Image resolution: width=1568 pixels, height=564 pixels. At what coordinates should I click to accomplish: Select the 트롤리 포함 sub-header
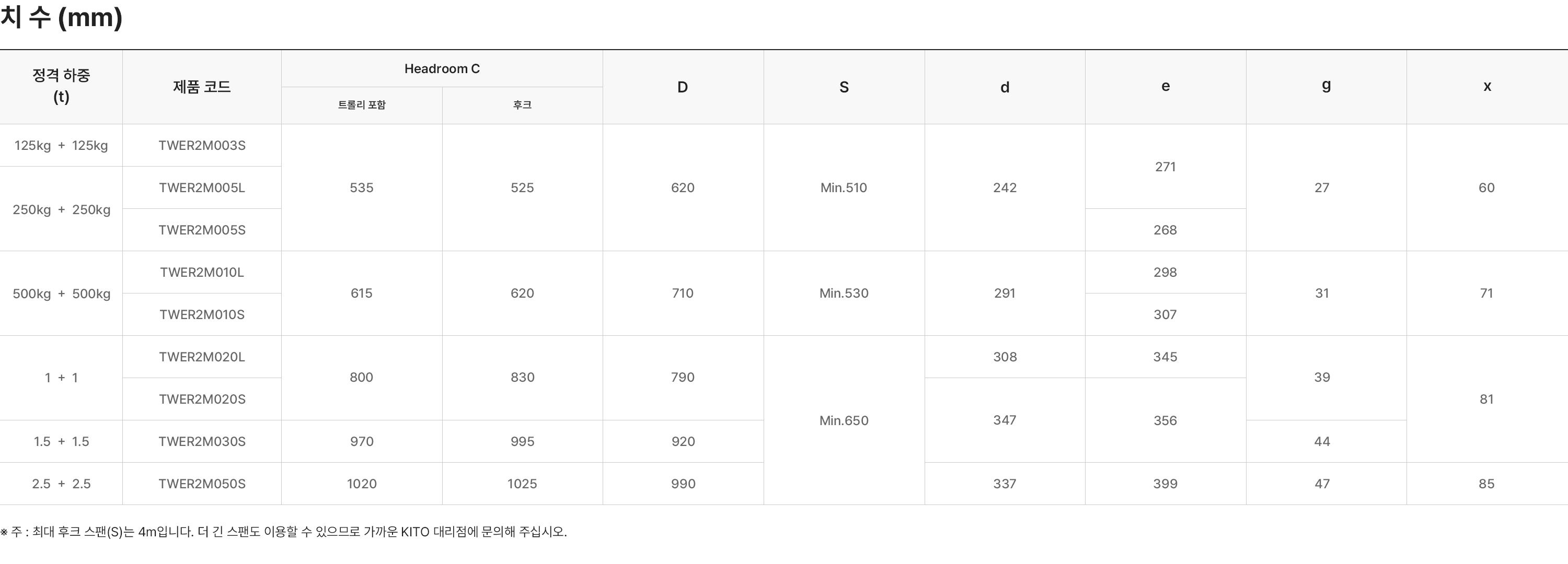click(362, 104)
